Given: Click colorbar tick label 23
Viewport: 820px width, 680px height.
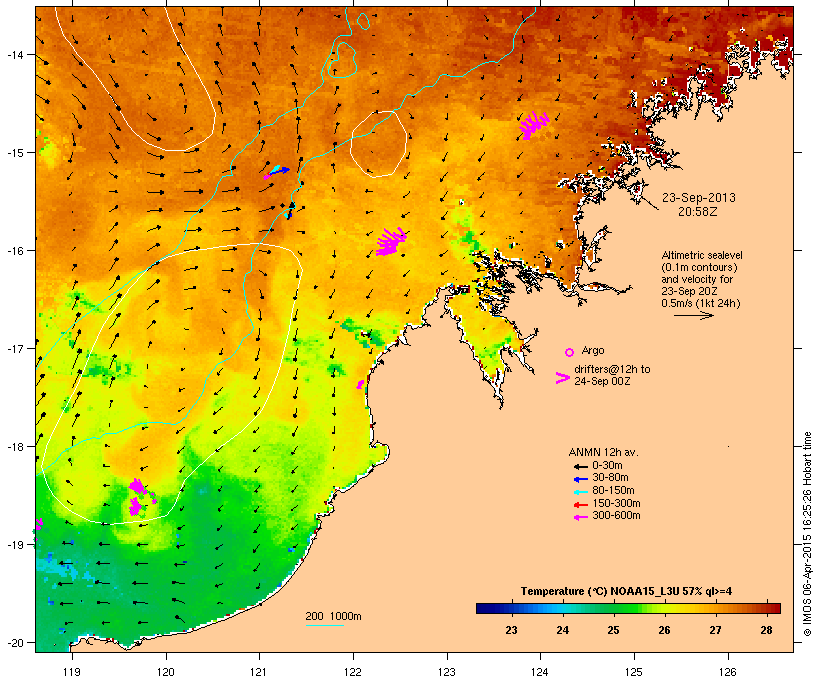Looking at the screenshot, I should (511, 630).
